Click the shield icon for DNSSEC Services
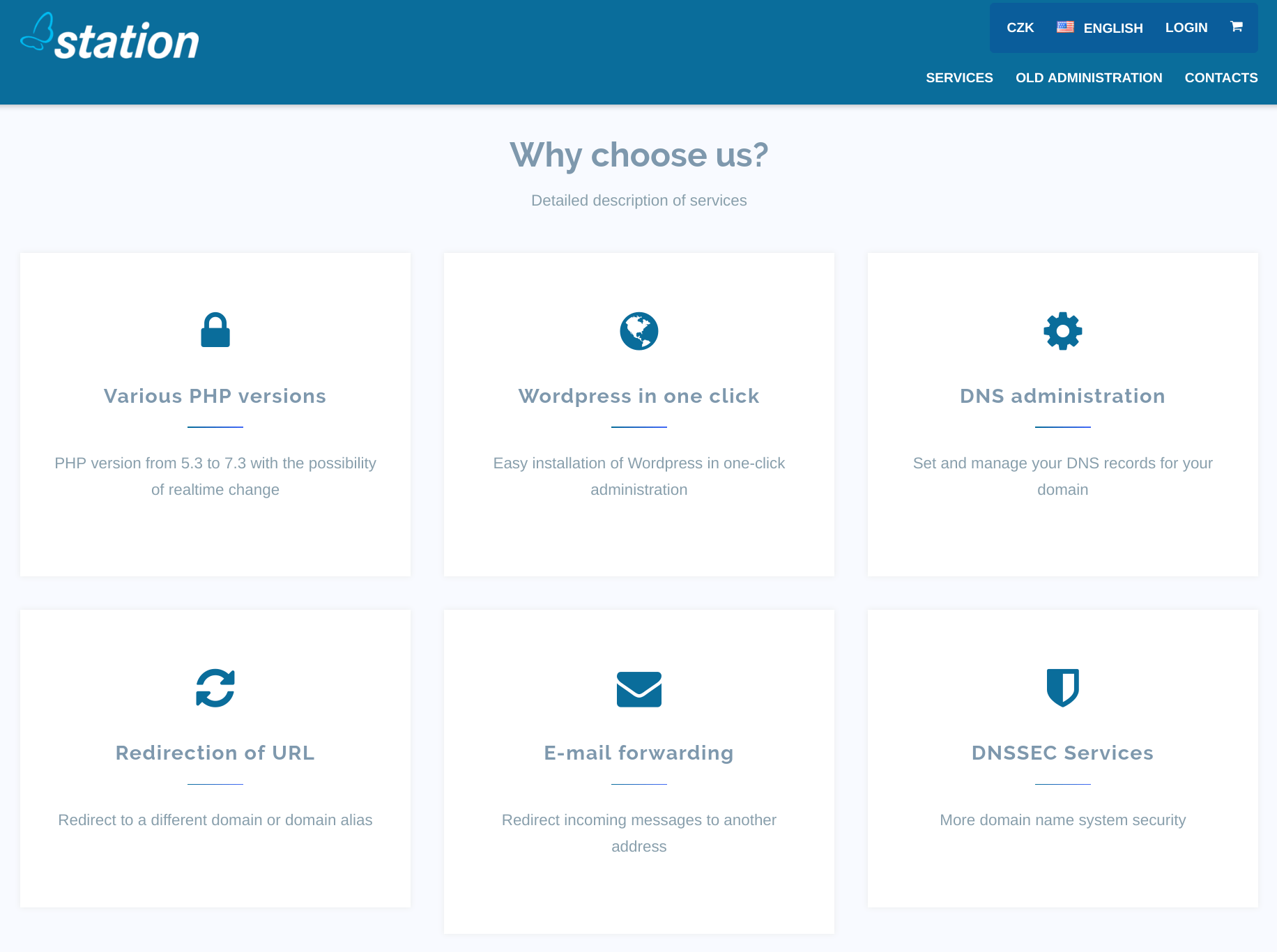The width and height of the screenshot is (1277, 952). (1063, 688)
